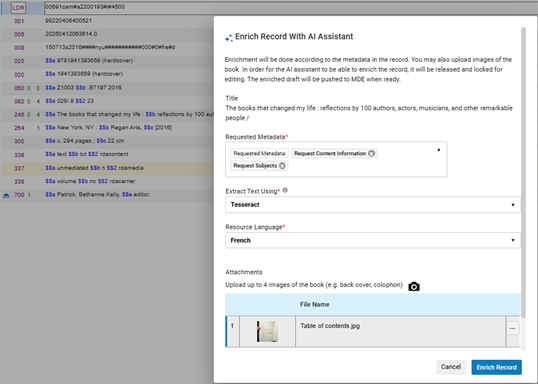
Task: Select field 300 x, 294 pages
Action: pyautogui.click(x=85, y=141)
